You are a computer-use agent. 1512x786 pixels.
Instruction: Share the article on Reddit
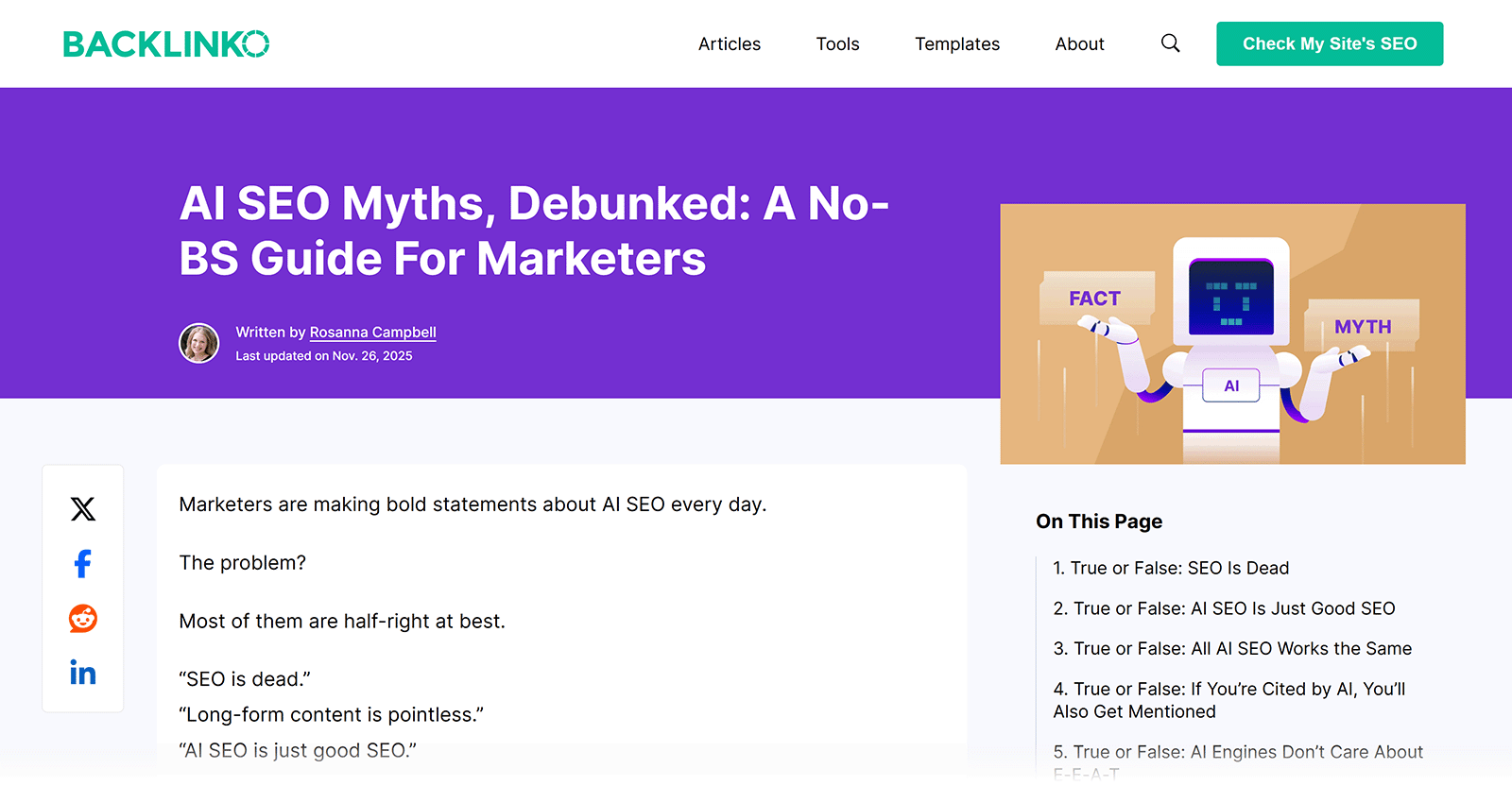[83, 619]
